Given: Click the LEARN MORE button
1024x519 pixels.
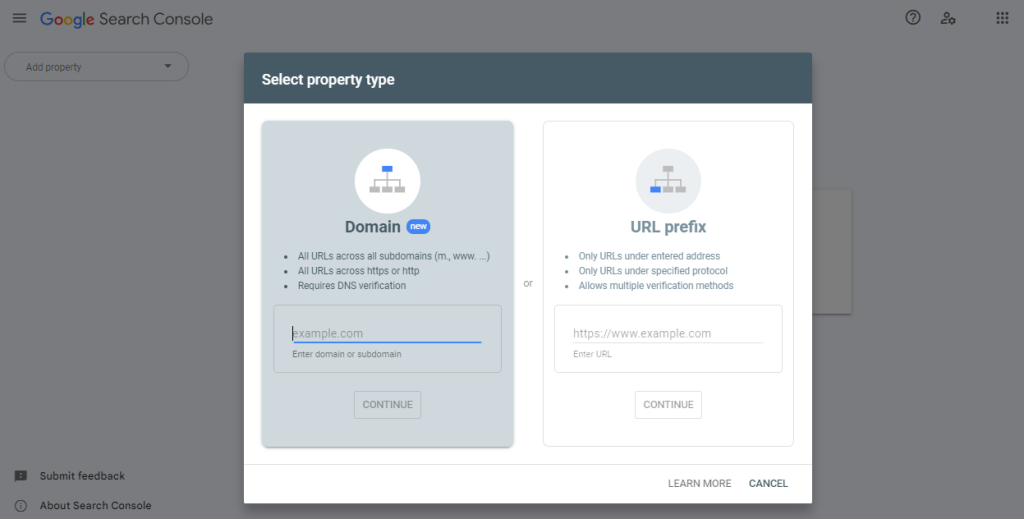Looking at the screenshot, I should (699, 484).
